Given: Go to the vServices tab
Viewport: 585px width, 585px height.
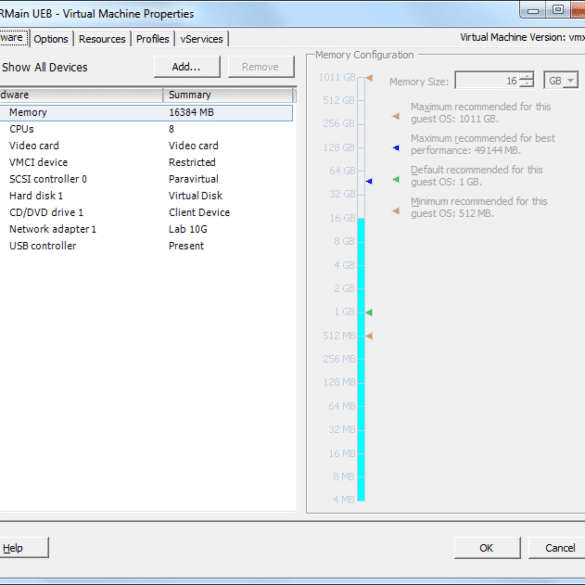Looking at the screenshot, I should tap(201, 39).
